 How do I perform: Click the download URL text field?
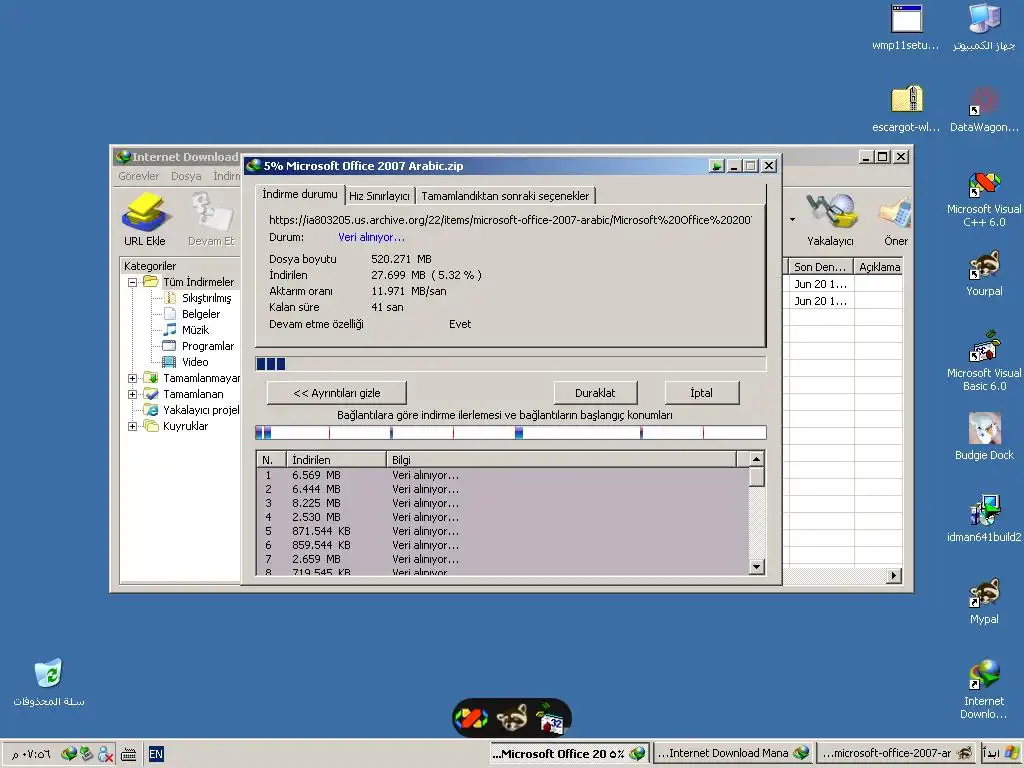510,220
